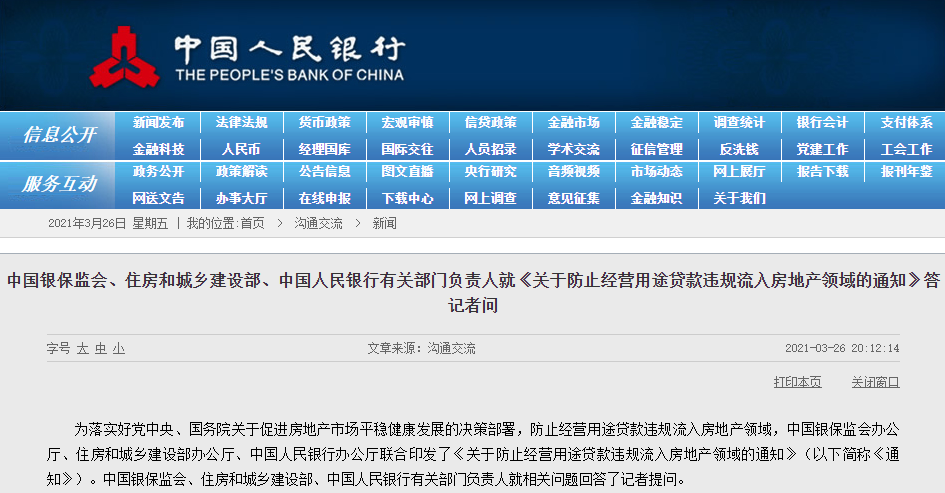Go to 报刊年鉴 section
Viewport: 945px width, 493px height.
906,172
